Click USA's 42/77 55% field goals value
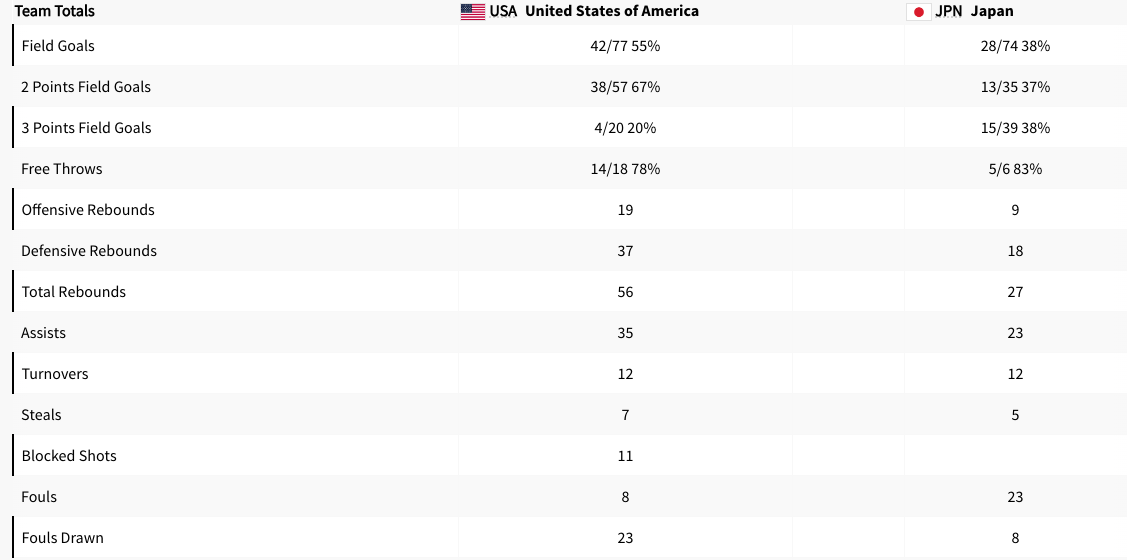This screenshot has width=1127, height=560. pos(625,46)
